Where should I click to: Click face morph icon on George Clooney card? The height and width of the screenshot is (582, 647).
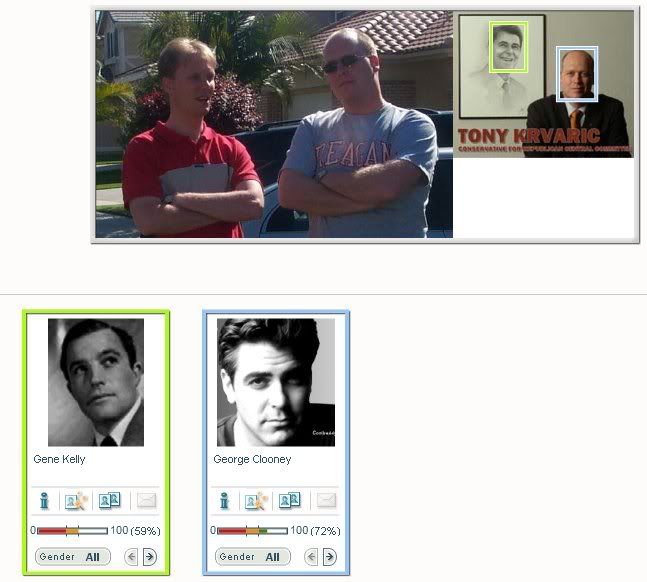click(256, 501)
